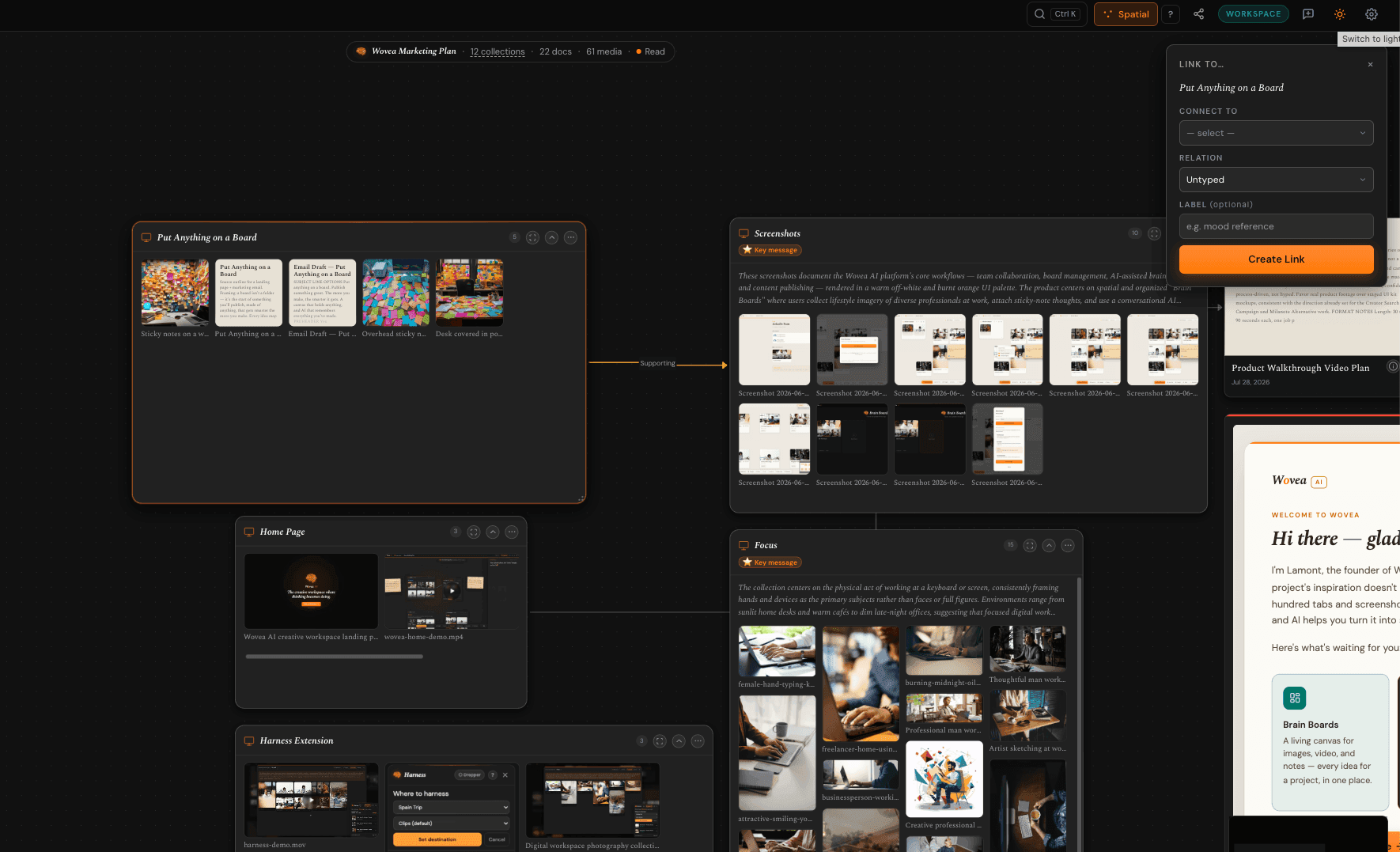
Task: Open more options for Put Anything on a Board
Action: 570,237
